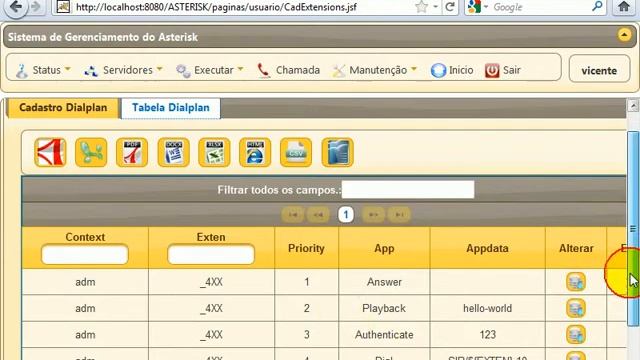Click 'Authenticate' App cell
The image size is (640, 360).
coord(384,335)
